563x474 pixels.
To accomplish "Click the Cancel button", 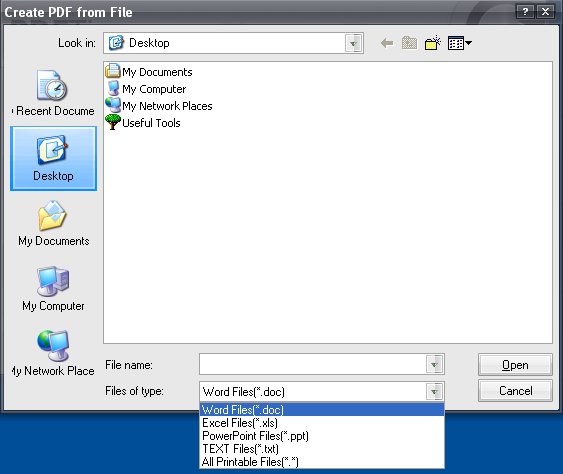I will (515, 391).
